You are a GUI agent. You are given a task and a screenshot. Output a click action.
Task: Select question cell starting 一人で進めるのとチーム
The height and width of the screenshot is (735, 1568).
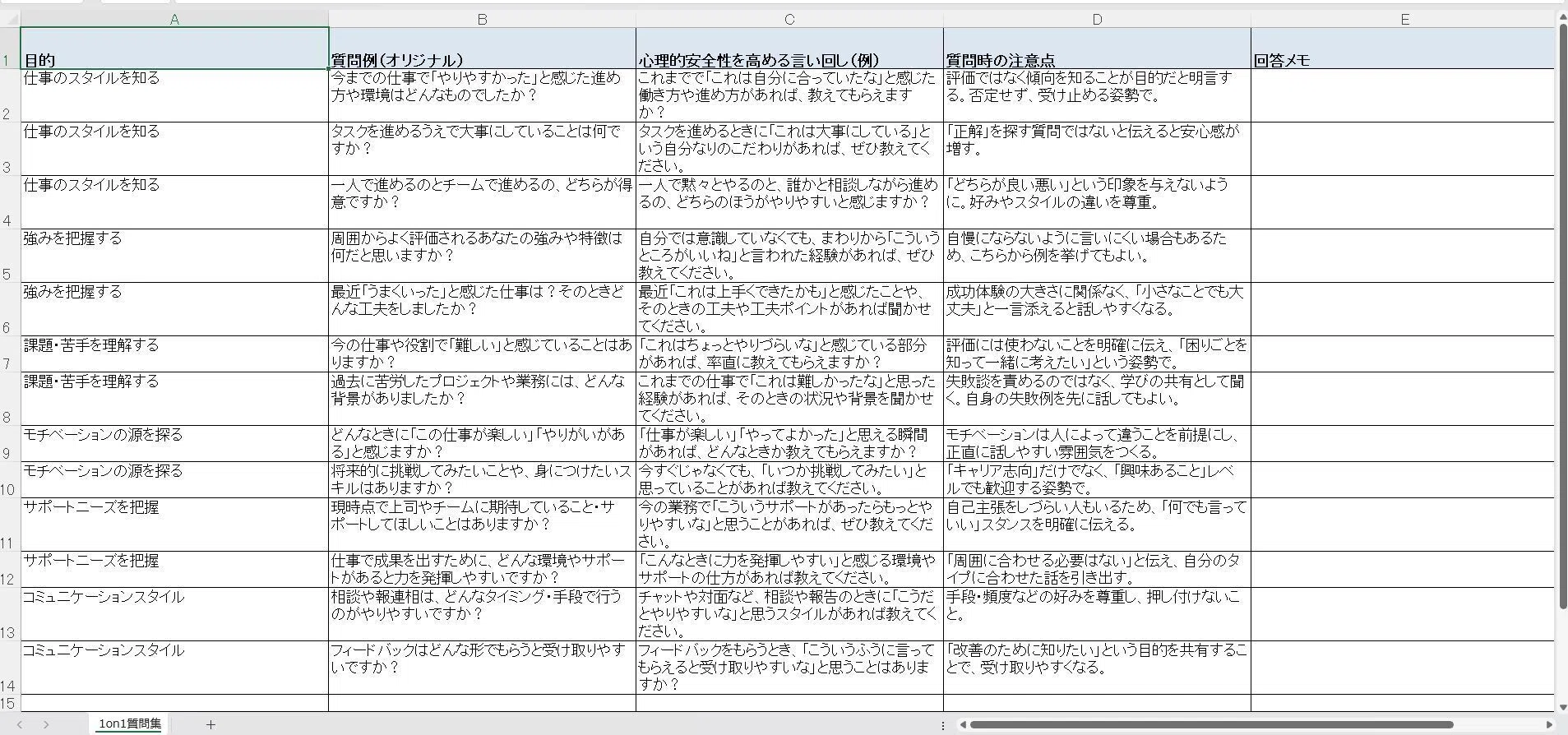point(482,202)
